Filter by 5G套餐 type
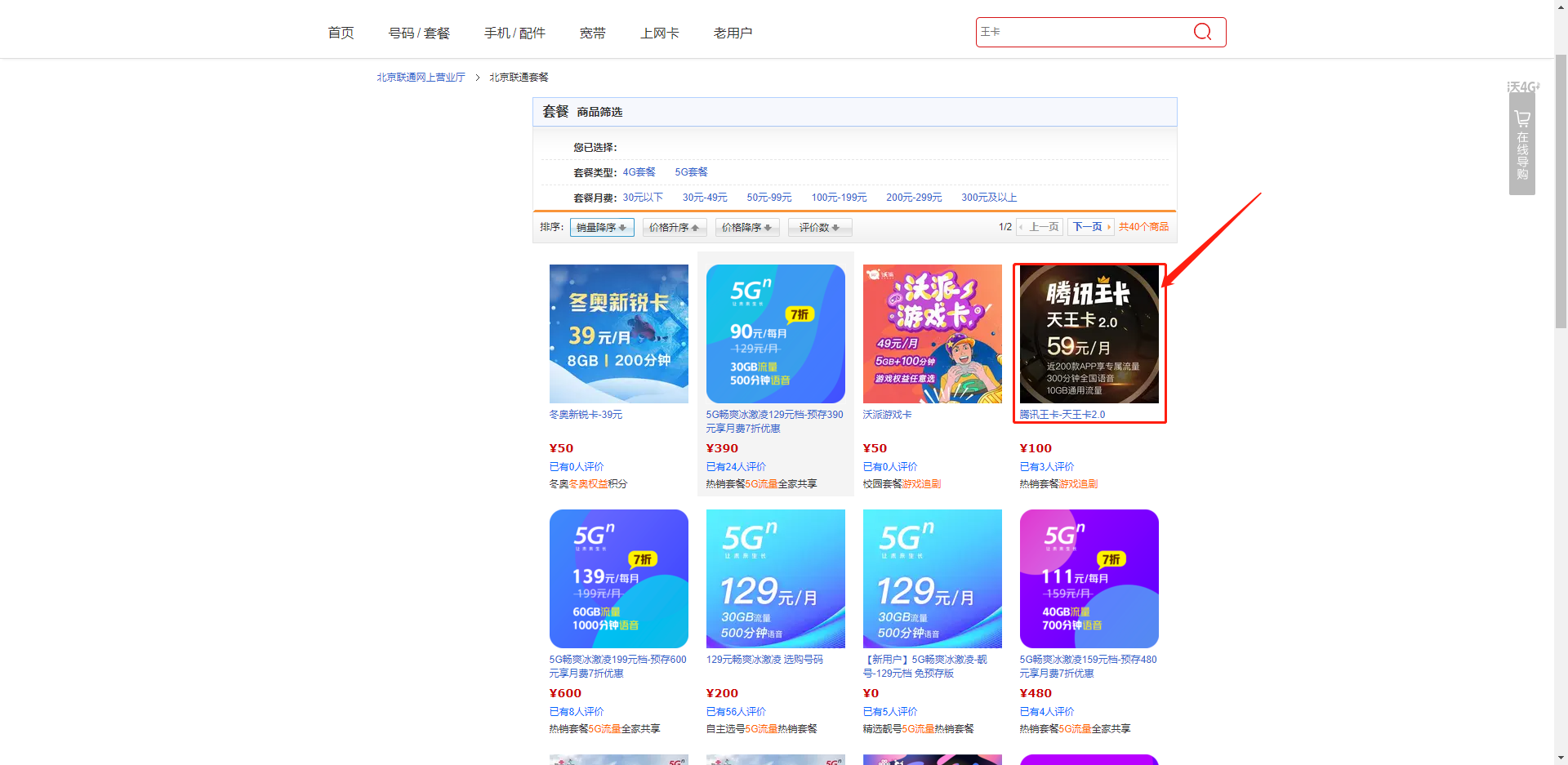 pyautogui.click(x=691, y=172)
